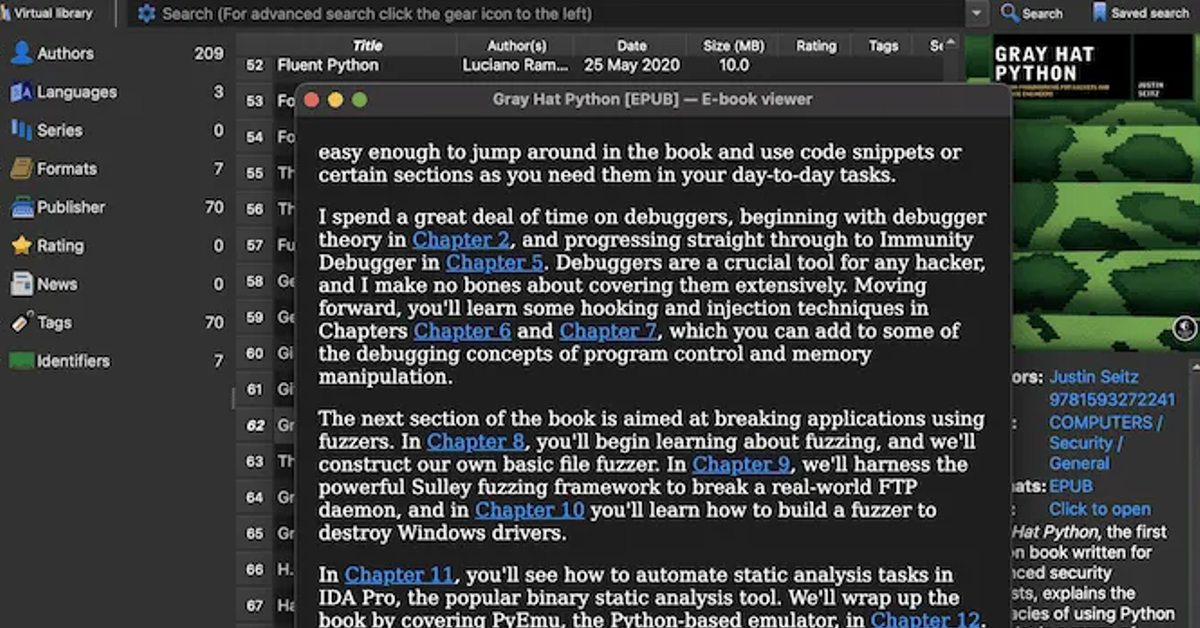This screenshot has width=1200, height=628.
Task: Click the Authors sidebar icon
Action: point(22,53)
